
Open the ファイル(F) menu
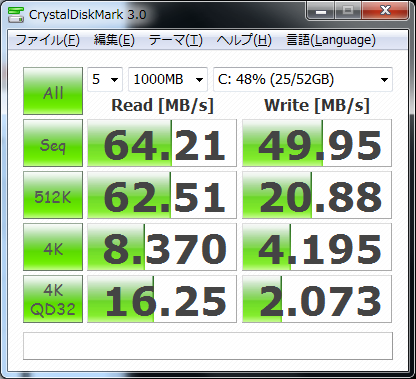(x=47, y=40)
